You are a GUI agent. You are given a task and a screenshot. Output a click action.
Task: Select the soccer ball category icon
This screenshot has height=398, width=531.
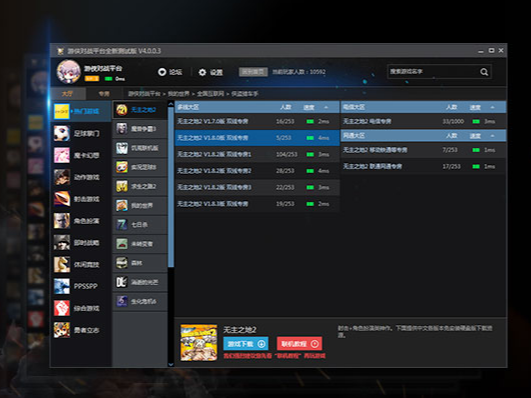[62, 133]
